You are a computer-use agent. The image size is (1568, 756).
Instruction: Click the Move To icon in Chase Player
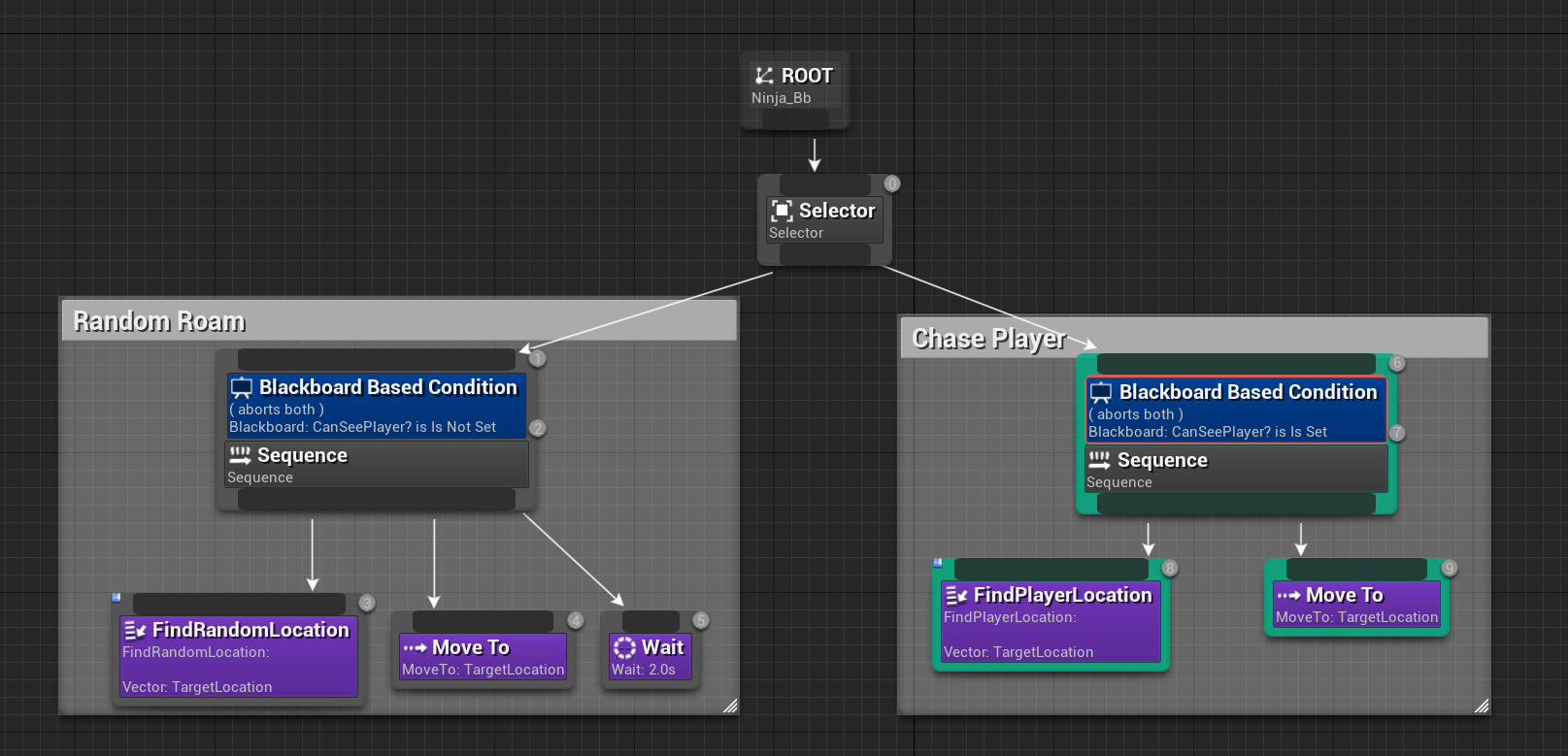[1288, 595]
